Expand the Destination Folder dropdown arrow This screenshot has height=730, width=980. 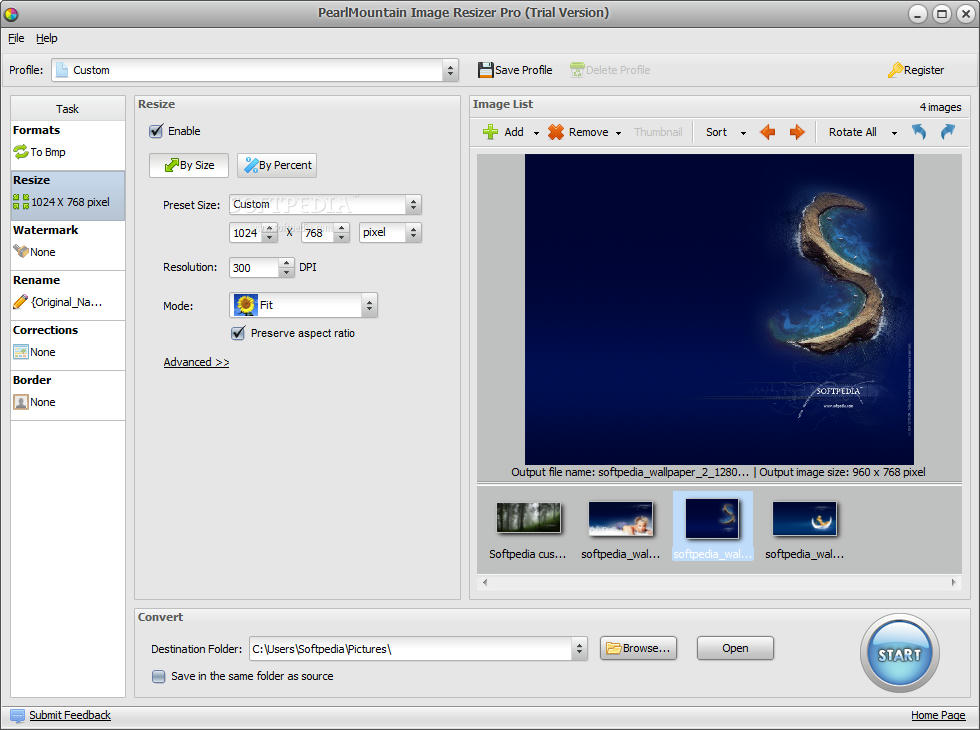click(579, 649)
